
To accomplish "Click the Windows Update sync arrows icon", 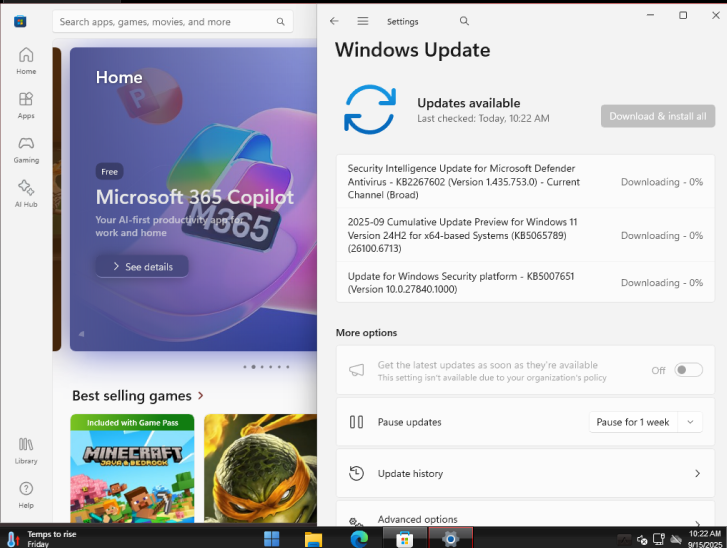I will pyautogui.click(x=370, y=109).
